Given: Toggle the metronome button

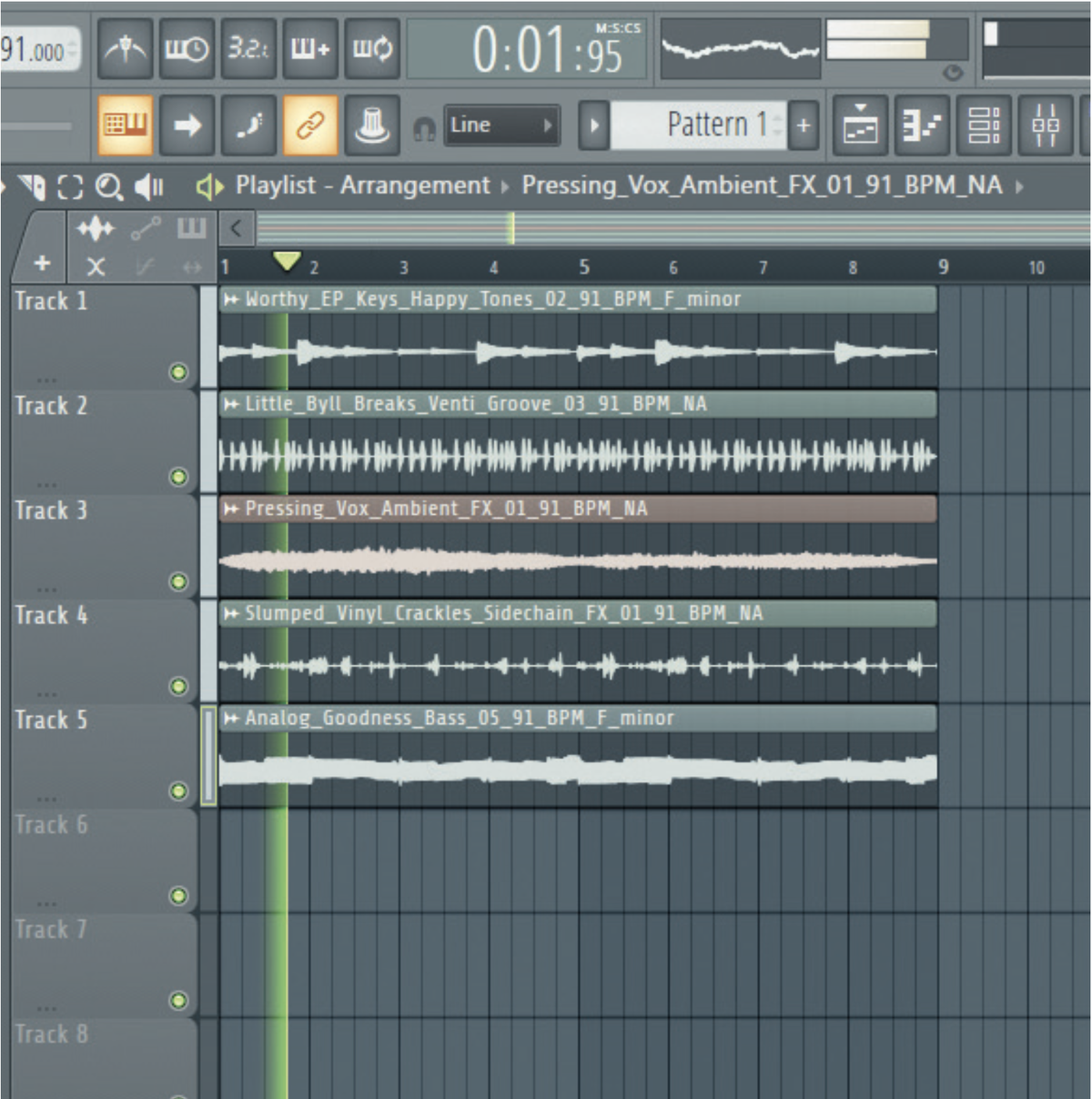Looking at the screenshot, I should [126, 48].
